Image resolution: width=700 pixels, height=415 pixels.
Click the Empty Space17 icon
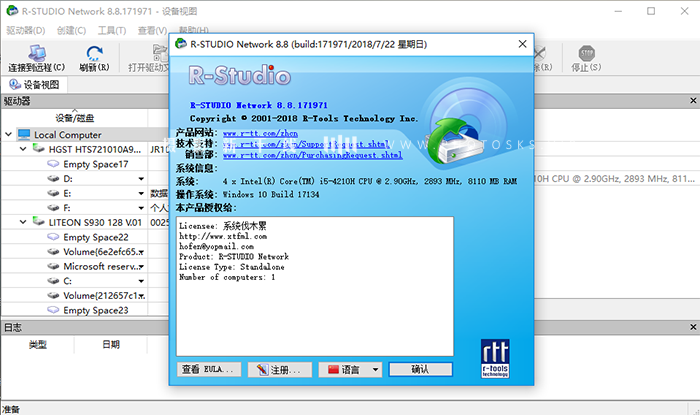[x=53, y=164]
